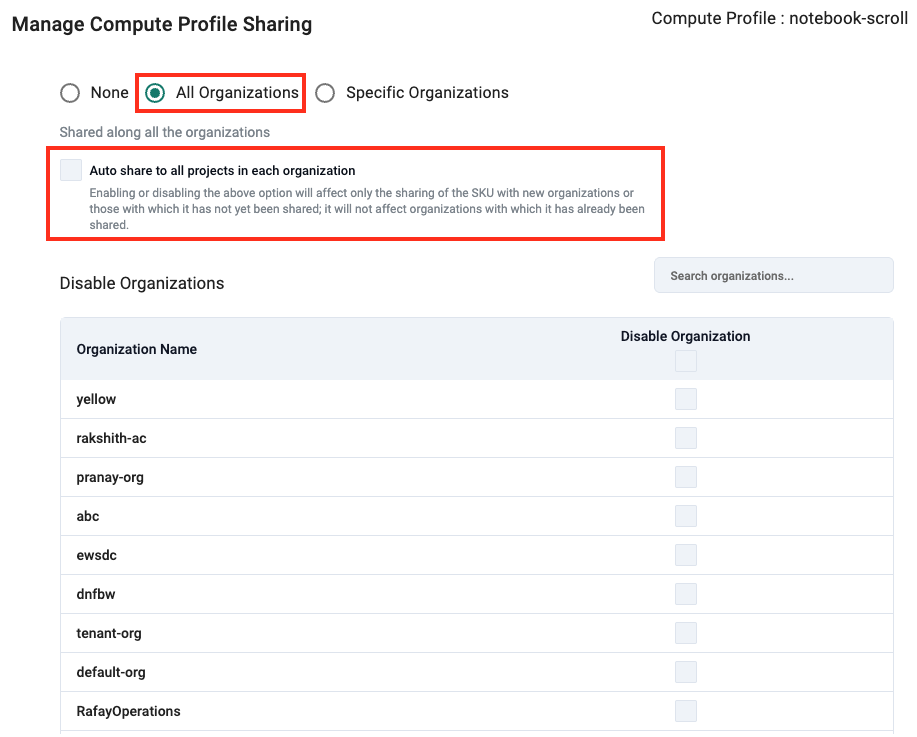Click the Organization Name column header

[x=136, y=349]
